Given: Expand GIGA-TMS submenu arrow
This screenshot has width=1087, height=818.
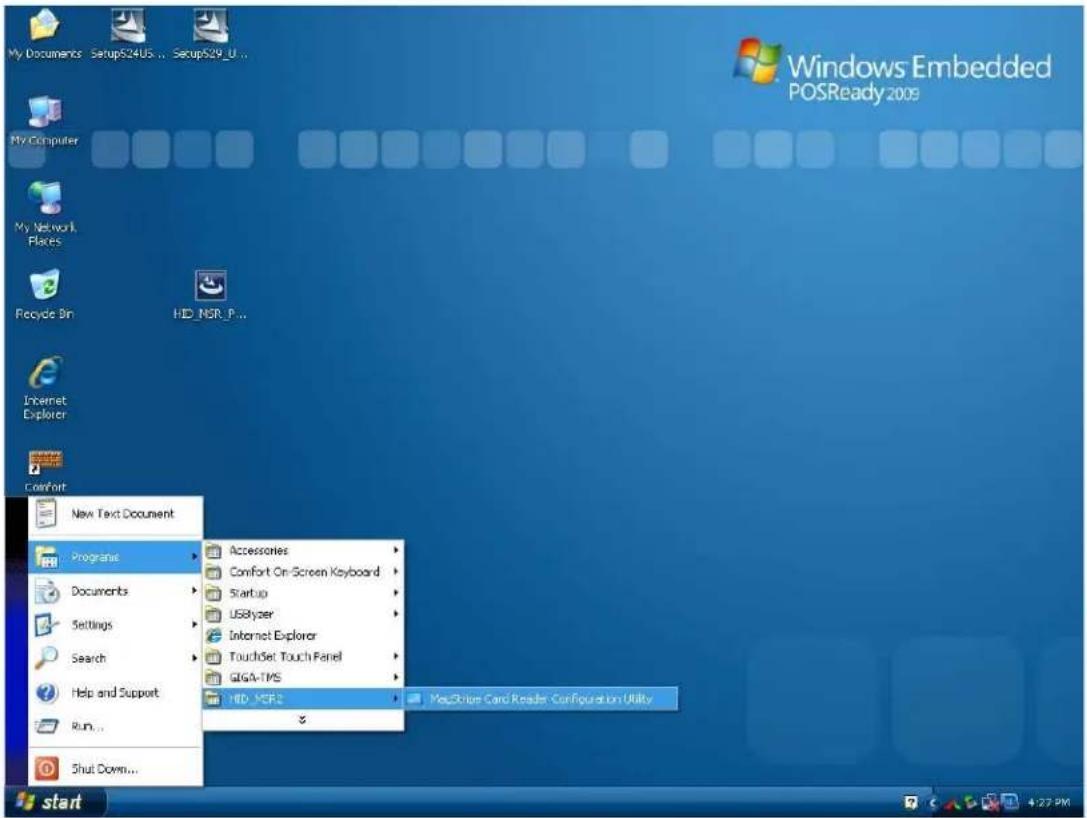Looking at the screenshot, I should coord(396,677).
